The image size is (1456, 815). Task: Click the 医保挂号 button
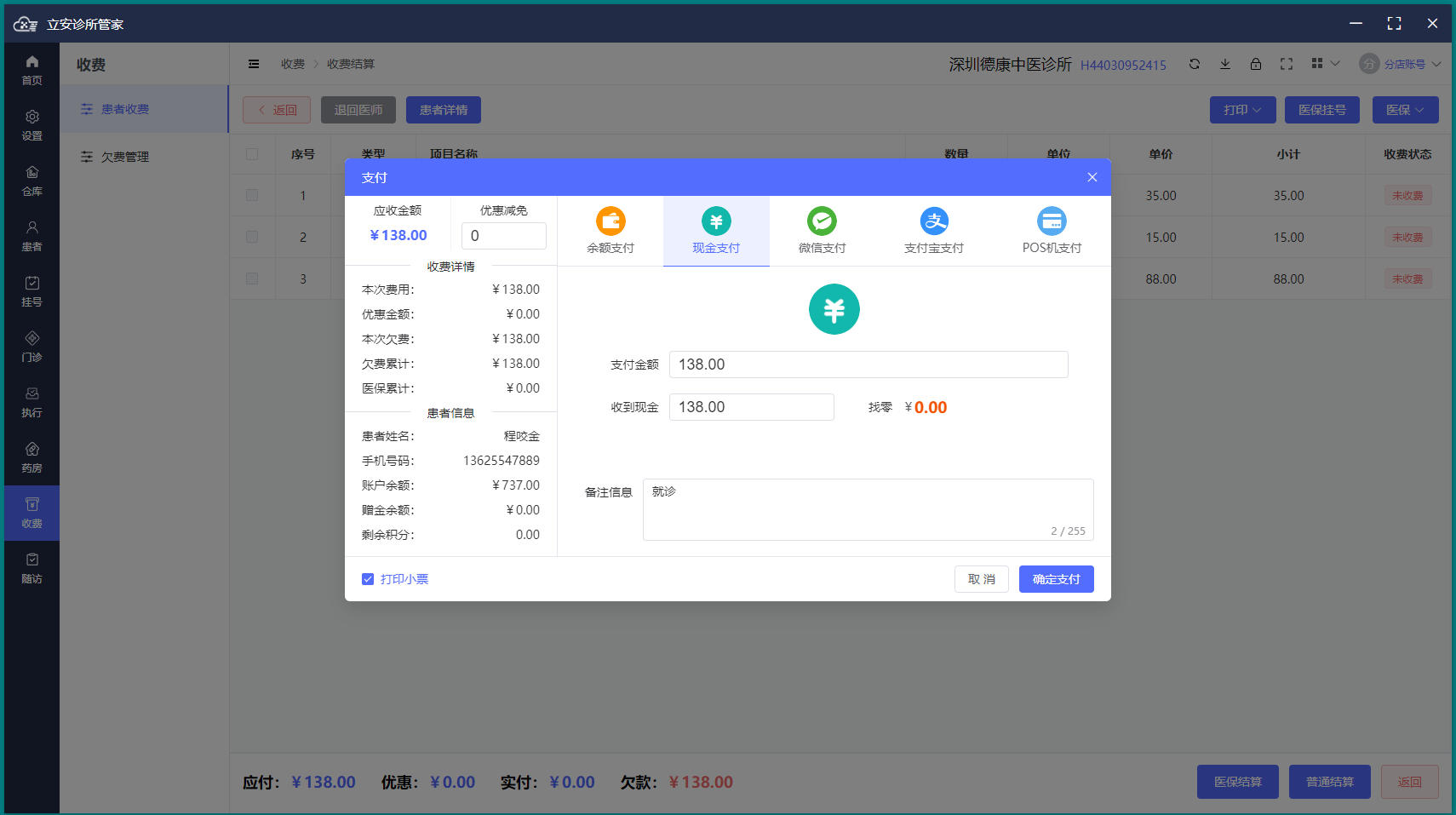pyautogui.click(x=1322, y=110)
